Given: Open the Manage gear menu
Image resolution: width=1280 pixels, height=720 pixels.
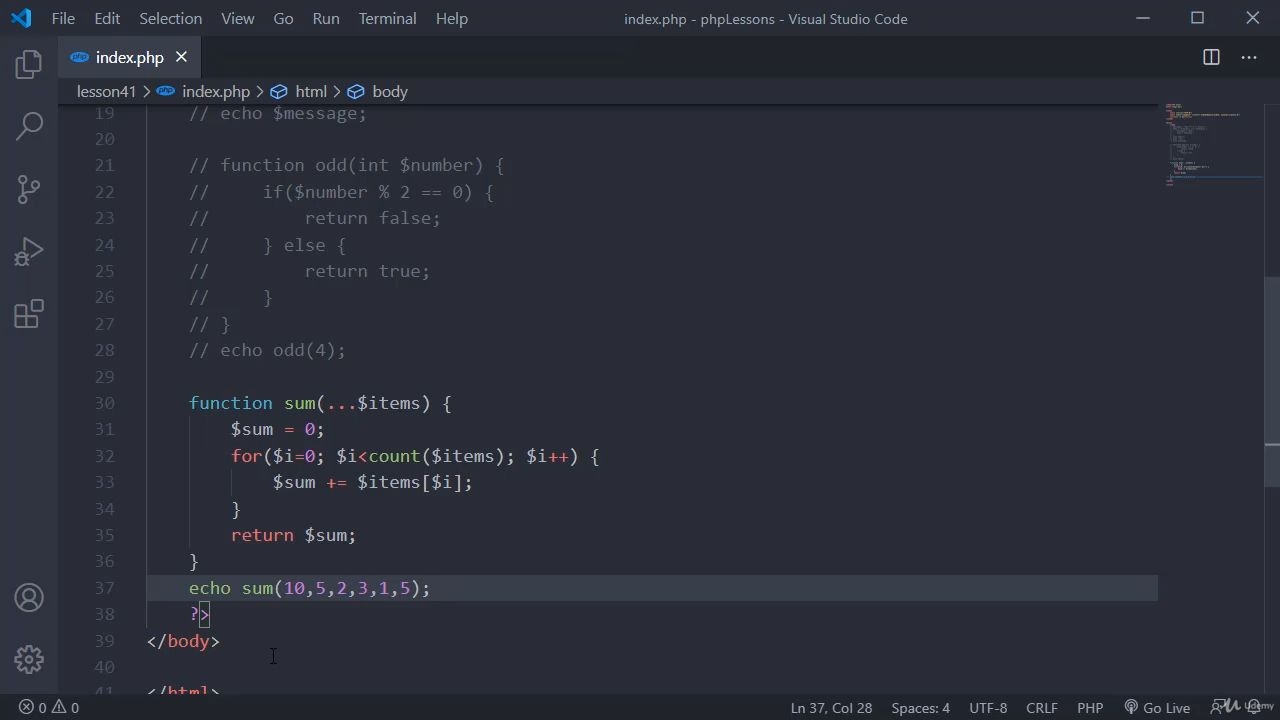Looking at the screenshot, I should 29,659.
